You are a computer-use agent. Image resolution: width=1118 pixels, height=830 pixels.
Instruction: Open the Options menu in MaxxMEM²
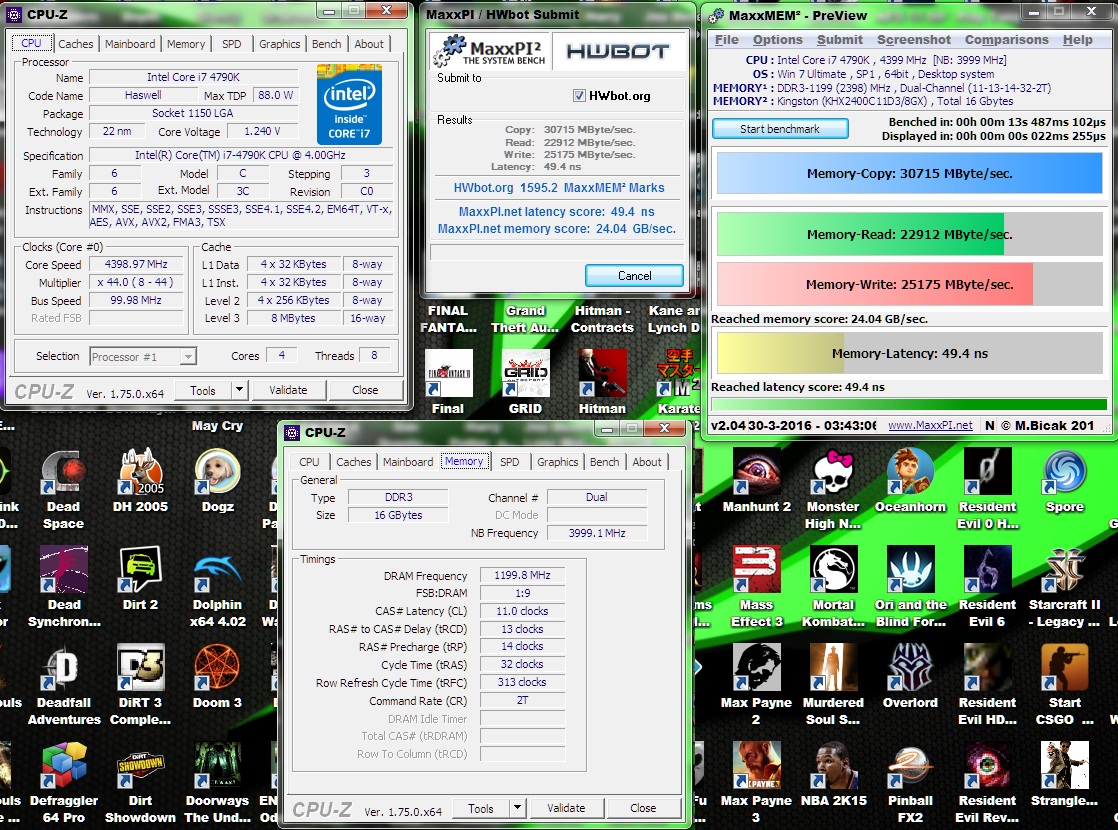point(778,40)
